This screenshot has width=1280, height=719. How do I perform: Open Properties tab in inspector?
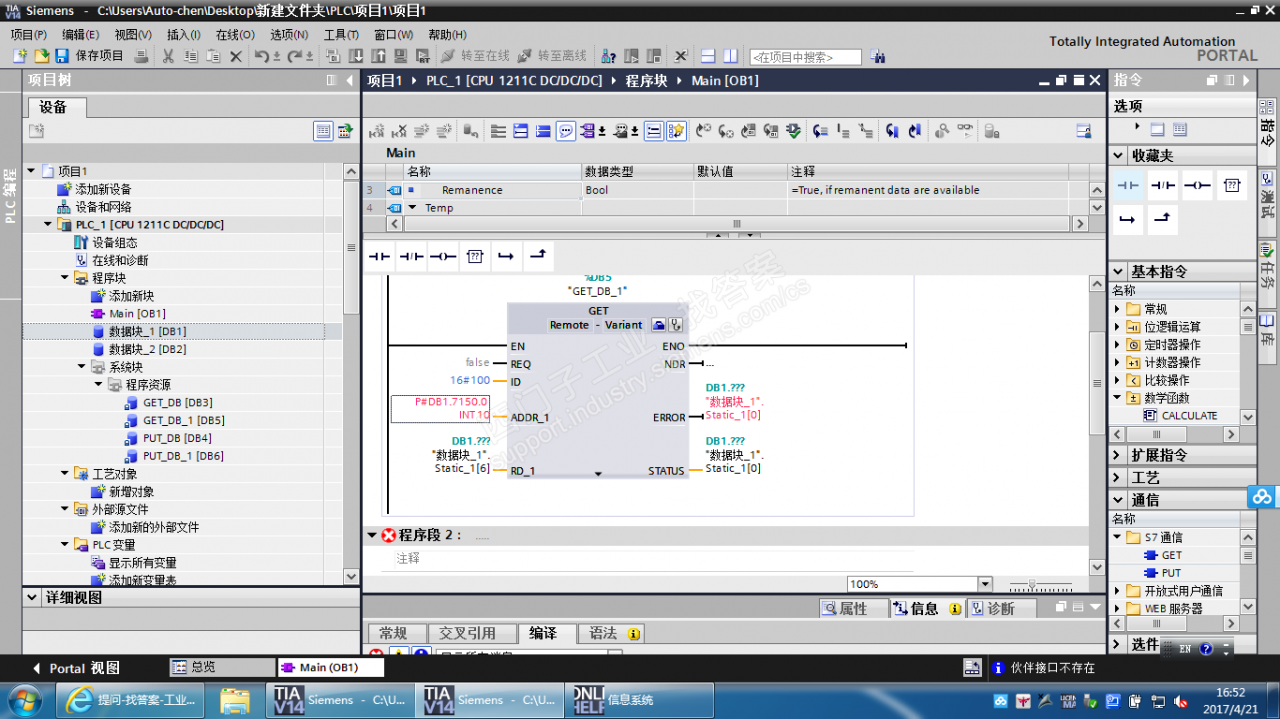tap(853, 608)
